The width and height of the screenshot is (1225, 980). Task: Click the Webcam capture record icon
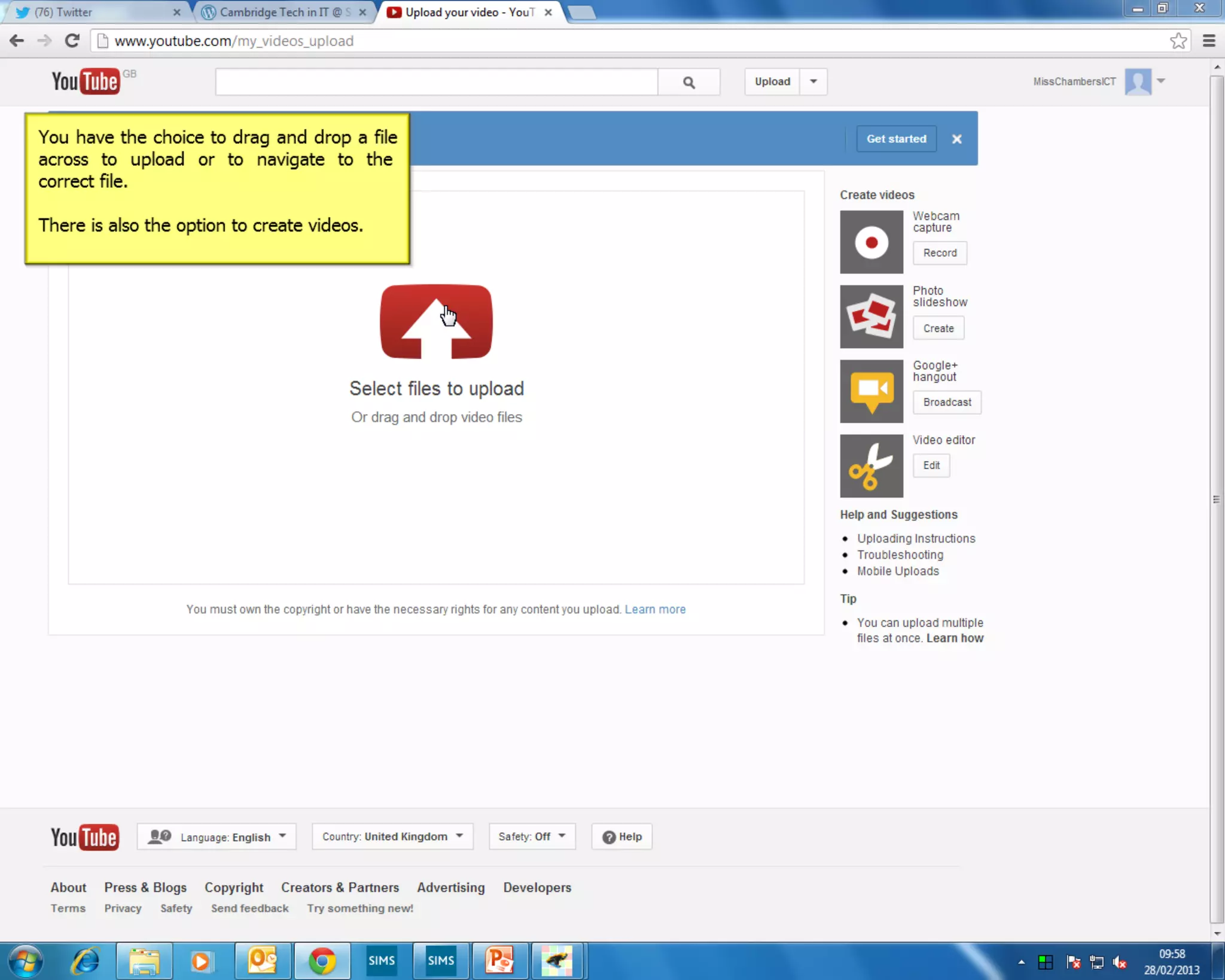point(871,242)
